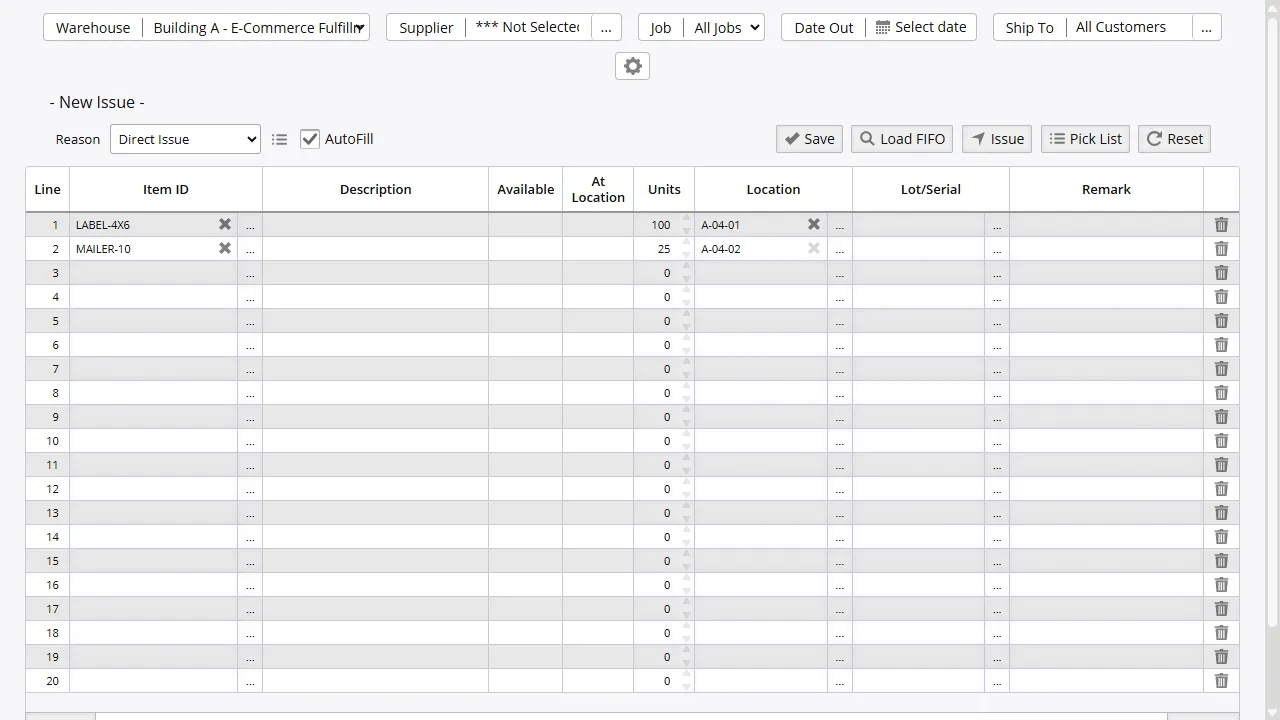Screen dimensions: 1280x720
Task: Open the Lot/Serial picker ellipsis on line 1
Action: (x=997, y=224)
